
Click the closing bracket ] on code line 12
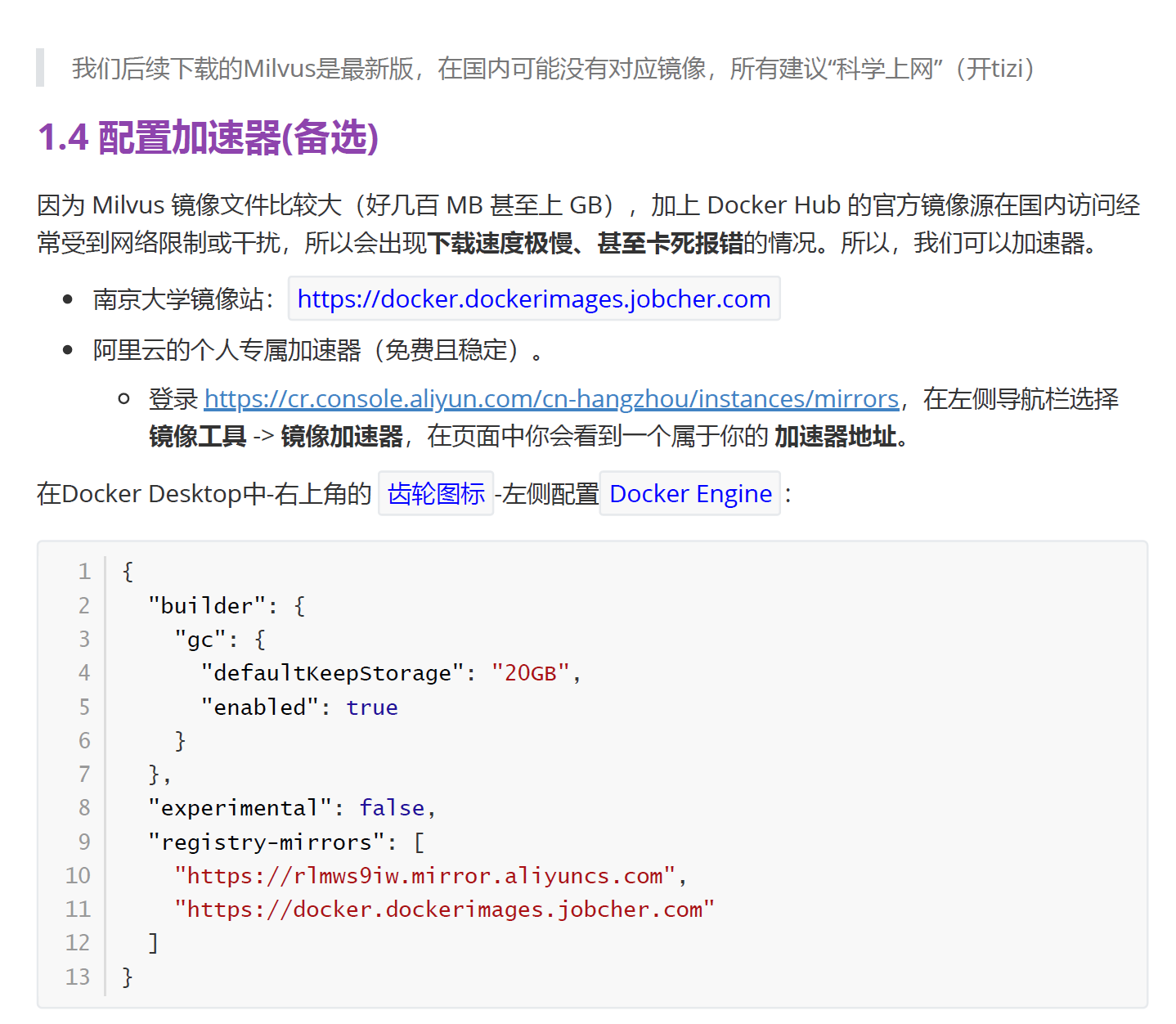coord(153,943)
